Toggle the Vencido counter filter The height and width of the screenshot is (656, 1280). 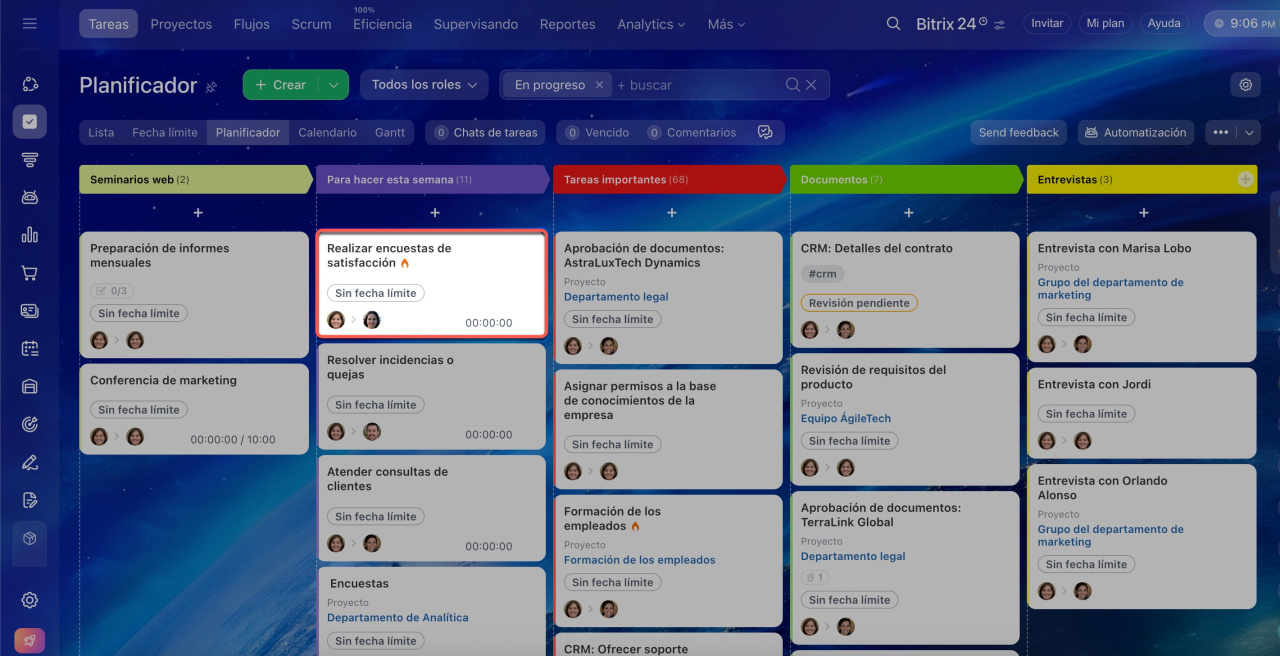click(597, 133)
